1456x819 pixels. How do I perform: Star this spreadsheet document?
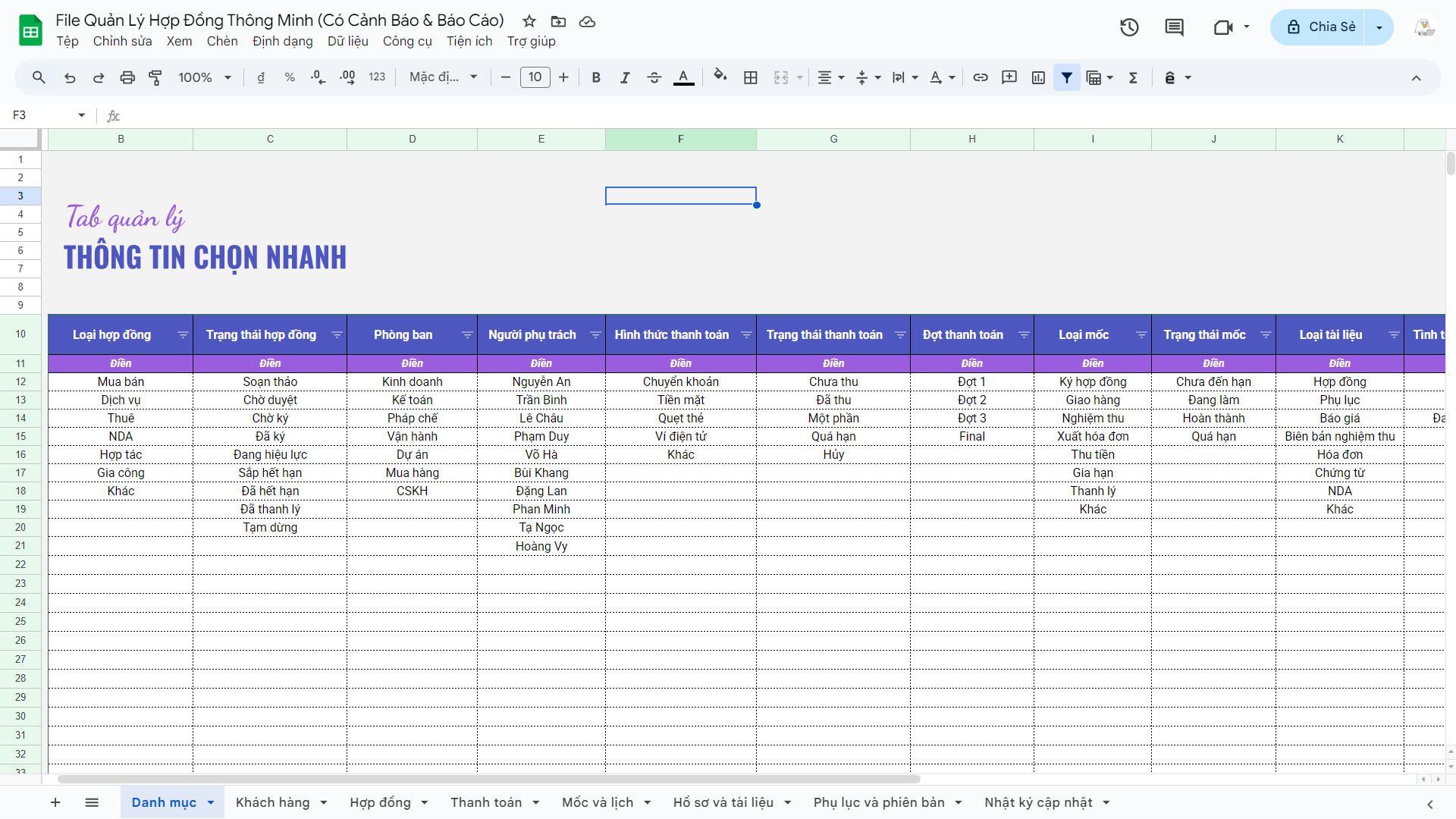tap(529, 21)
